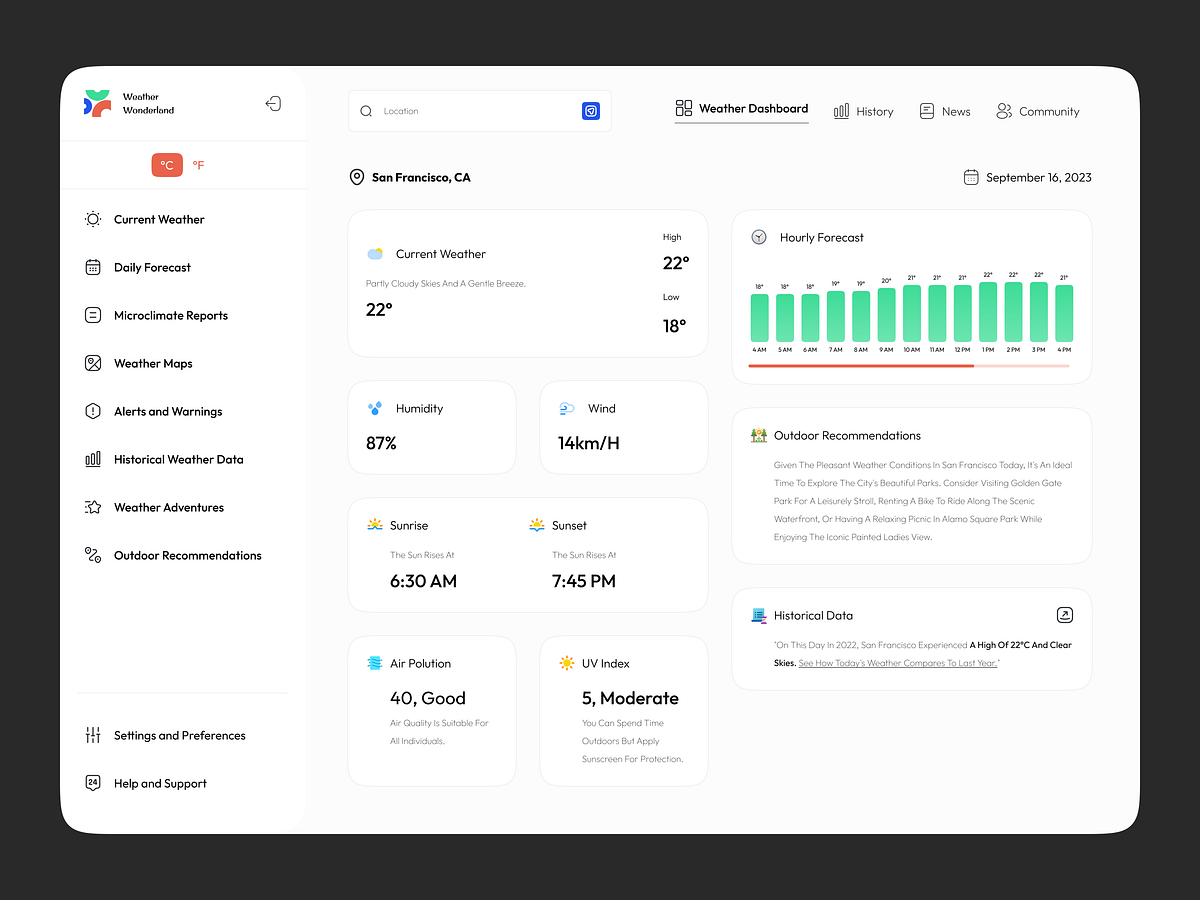Expand Historical Data using the arrow icon
Image resolution: width=1200 pixels, height=900 pixels.
1065,615
